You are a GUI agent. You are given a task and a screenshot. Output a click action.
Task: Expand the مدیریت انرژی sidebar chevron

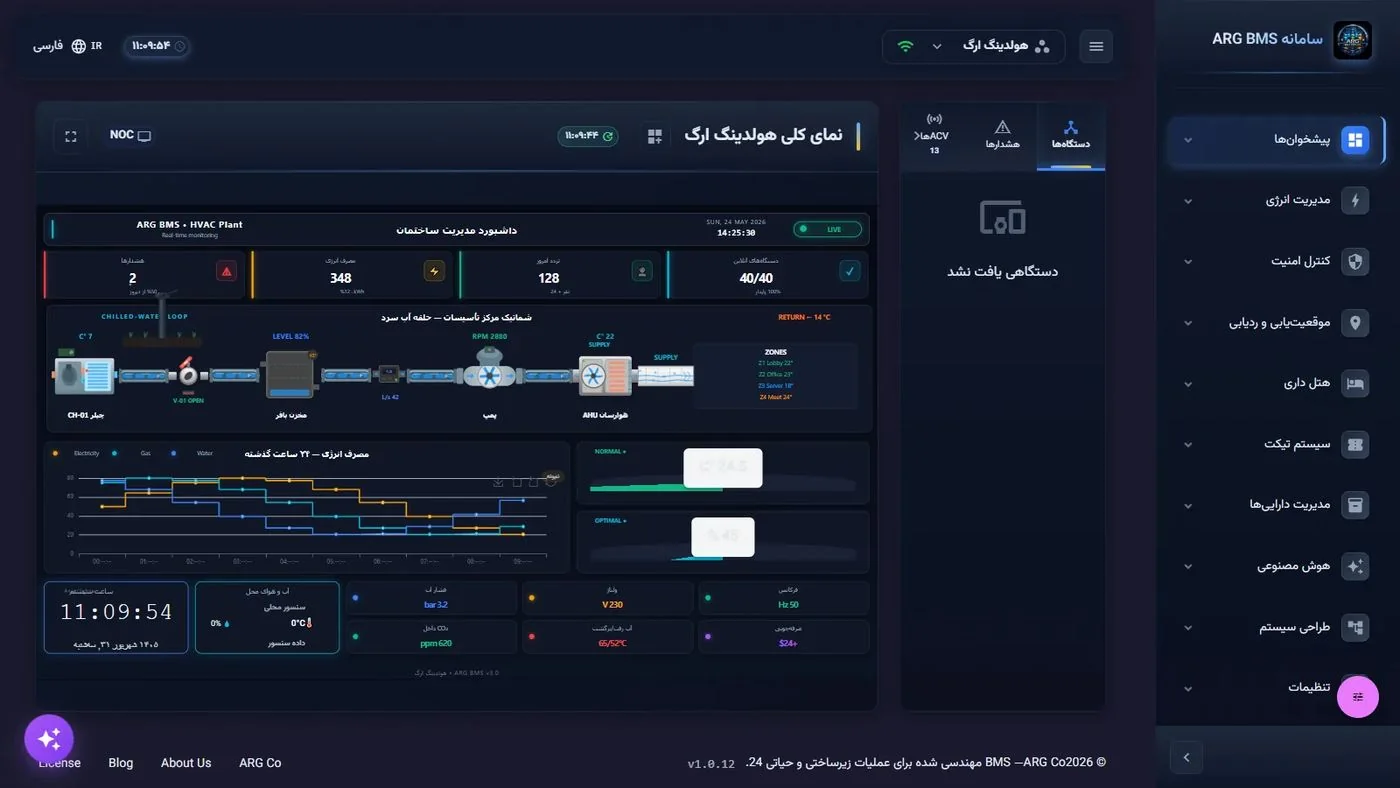pos(1188,201)
